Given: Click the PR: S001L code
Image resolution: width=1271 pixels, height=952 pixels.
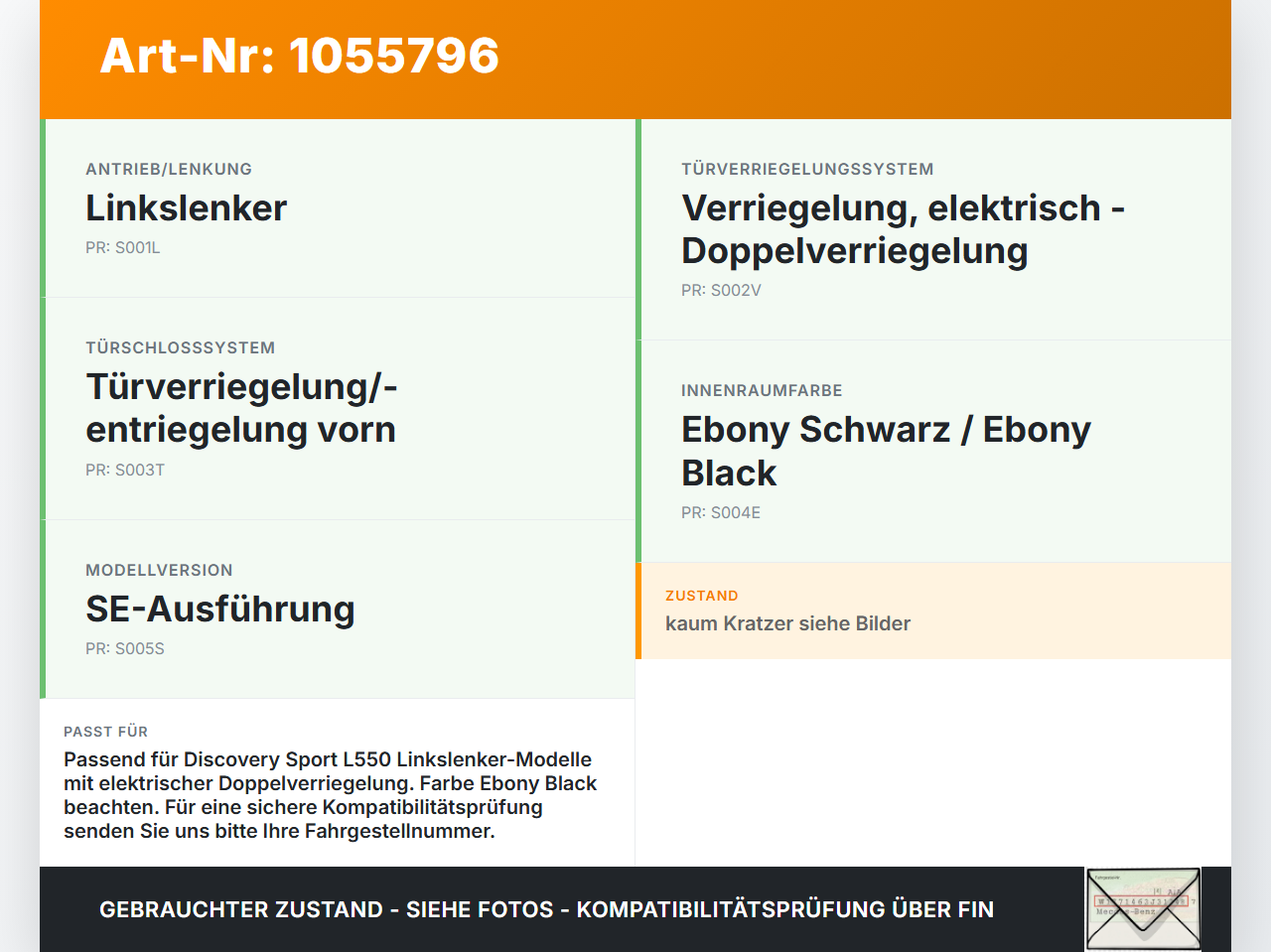Looking at the screenshot, I should point(123,248).
